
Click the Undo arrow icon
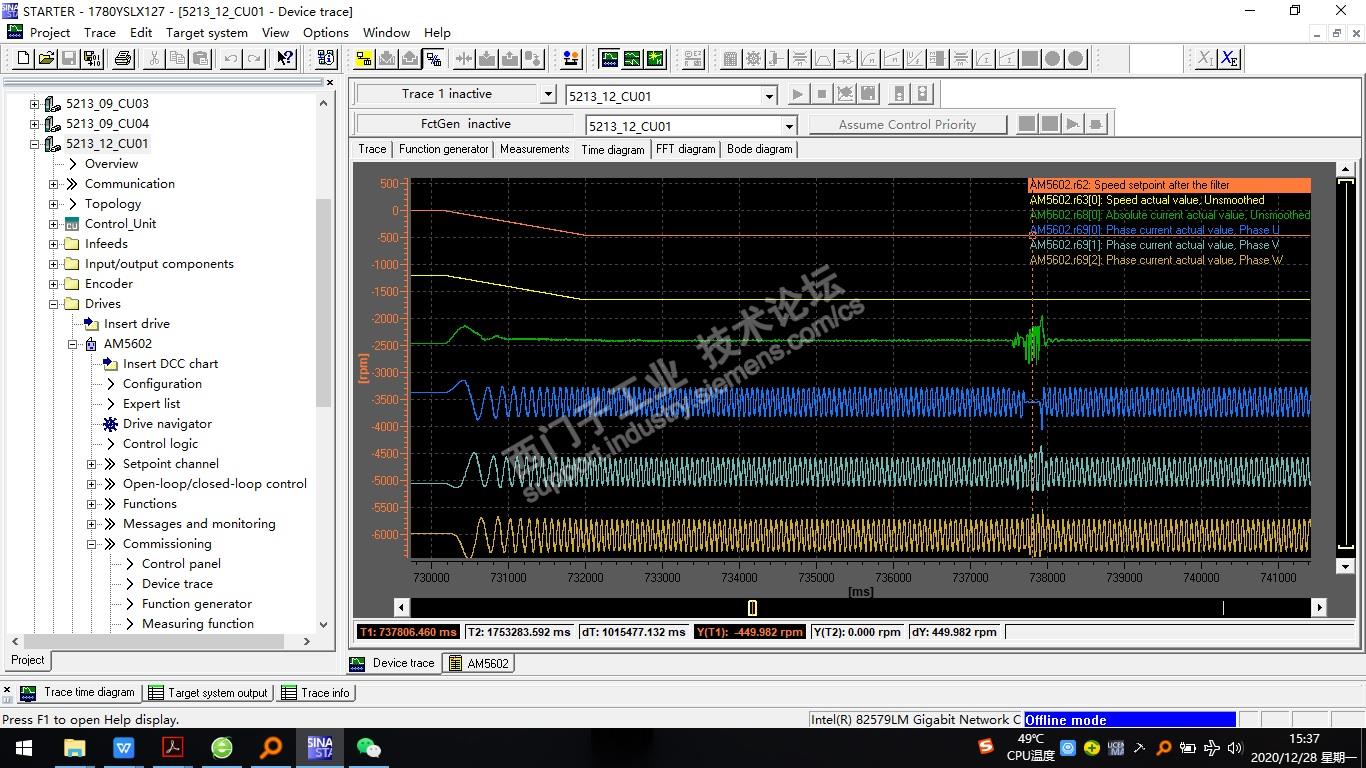(231, 59)
